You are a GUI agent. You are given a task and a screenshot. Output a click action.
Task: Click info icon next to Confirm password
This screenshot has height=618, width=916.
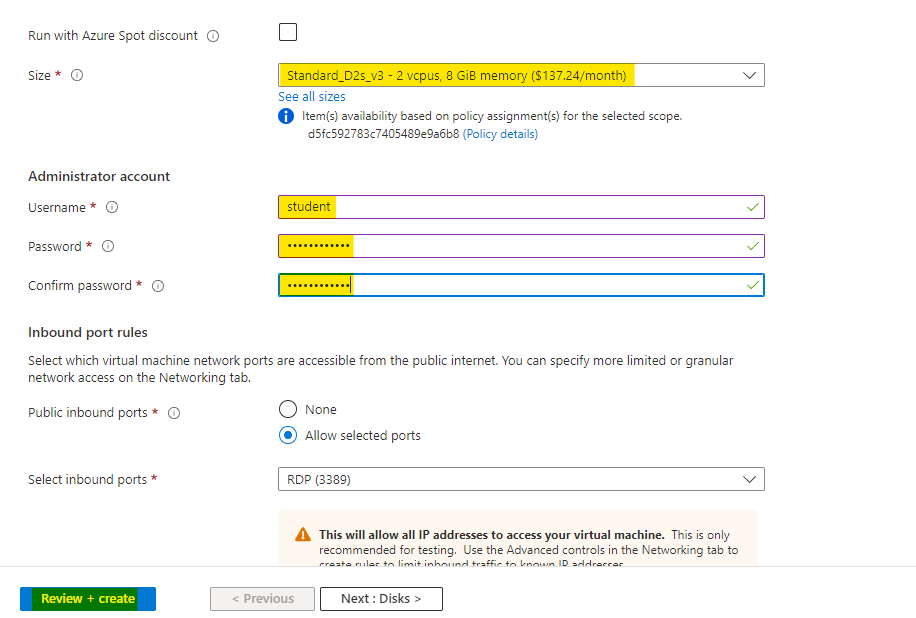tap(158, 286)
